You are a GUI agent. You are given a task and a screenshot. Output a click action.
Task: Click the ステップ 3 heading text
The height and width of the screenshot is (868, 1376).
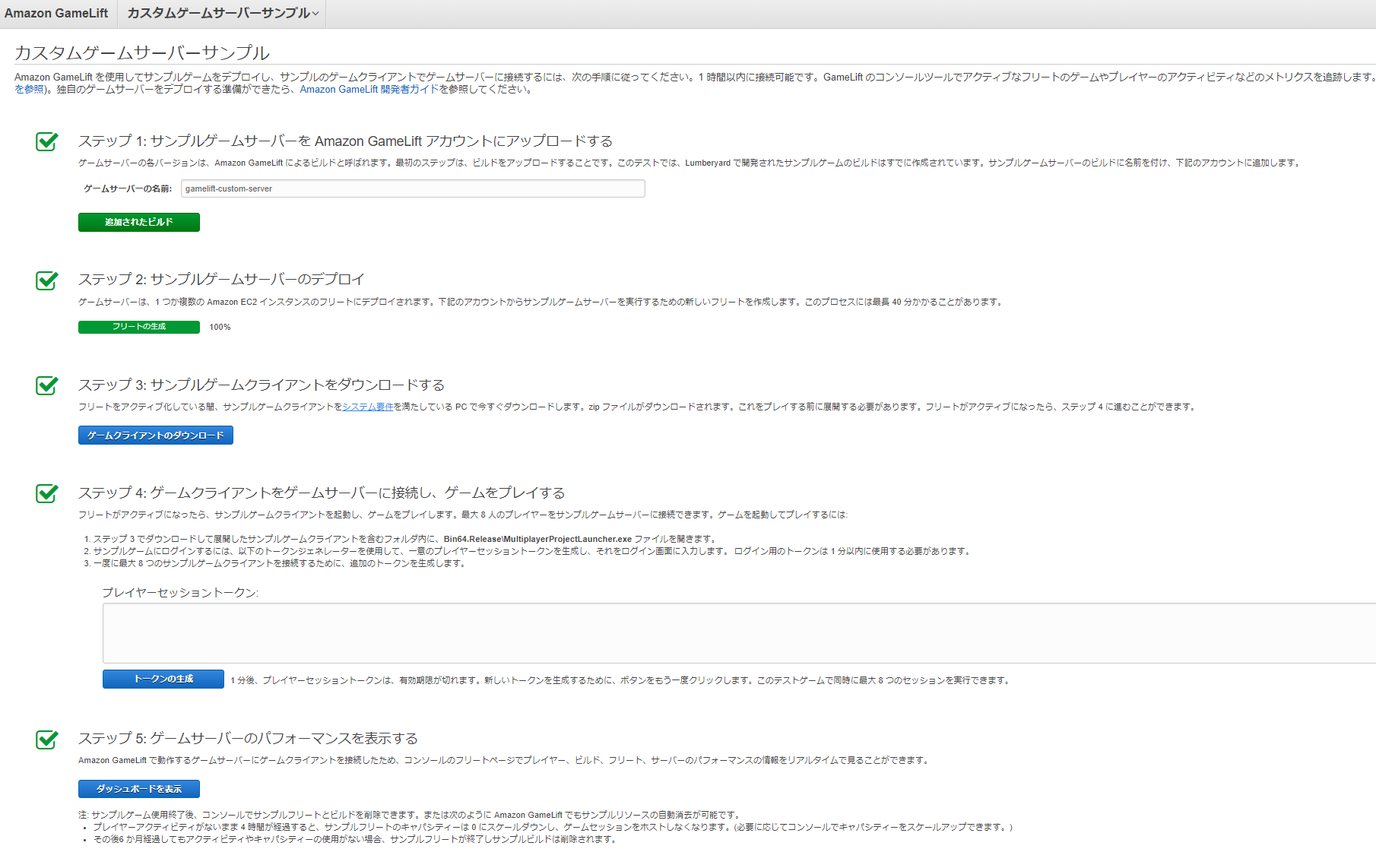(262, 385)
